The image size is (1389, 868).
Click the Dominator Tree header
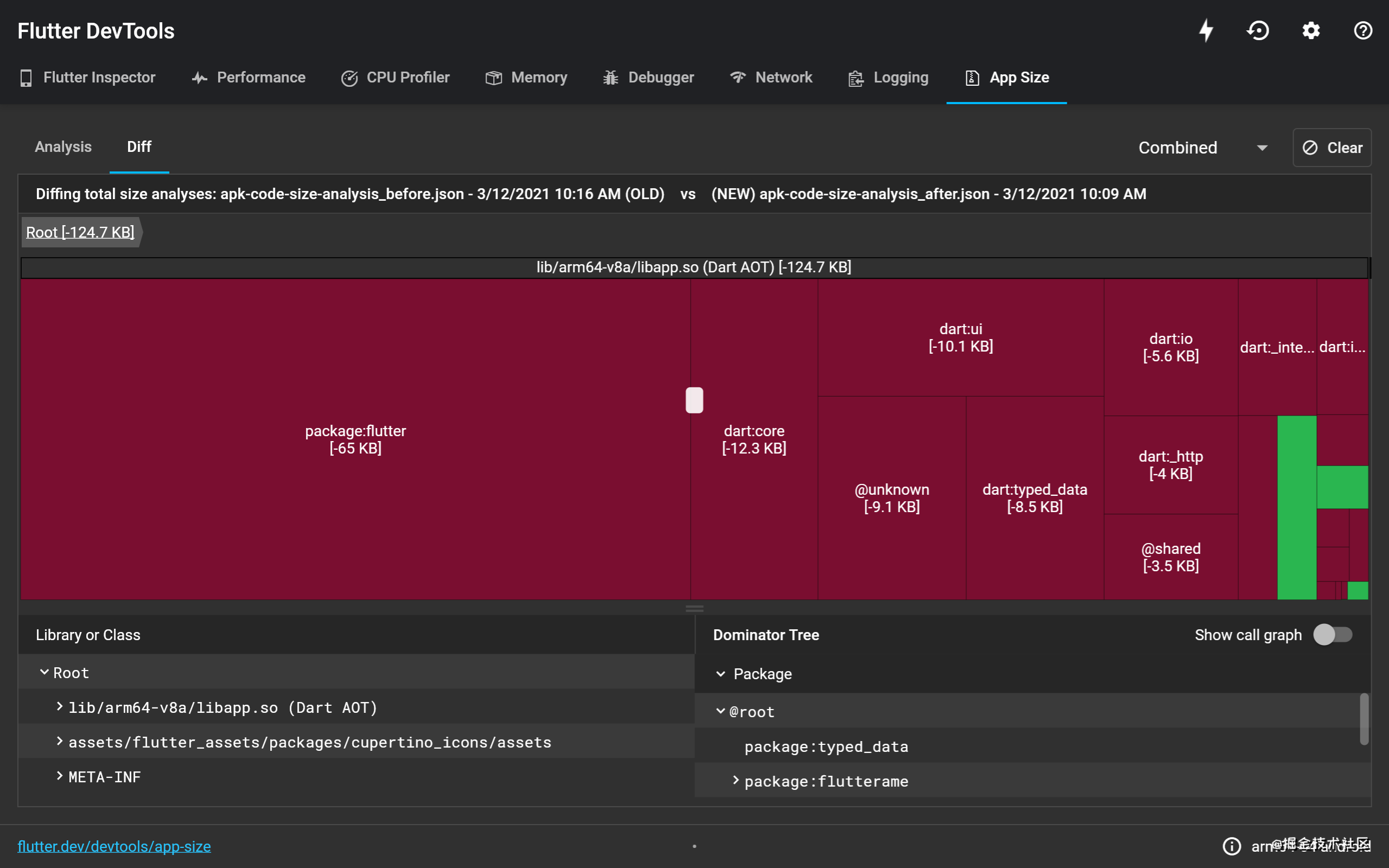click(766, 635)
